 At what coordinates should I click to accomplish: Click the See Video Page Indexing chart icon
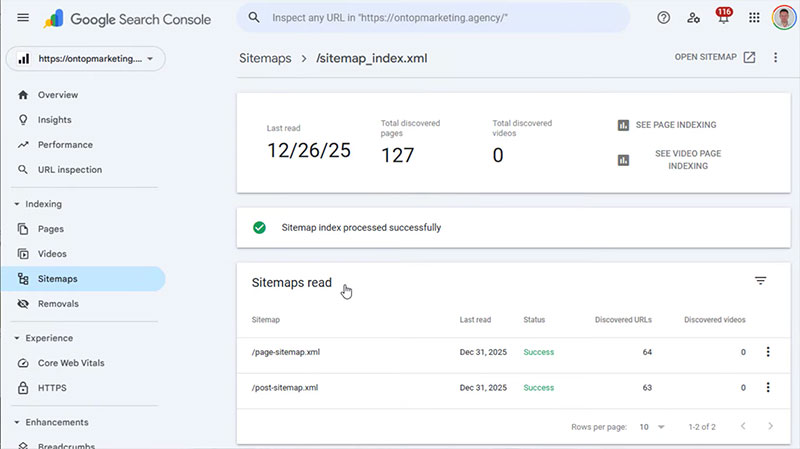pyautogui.click(x=623, y=160)
